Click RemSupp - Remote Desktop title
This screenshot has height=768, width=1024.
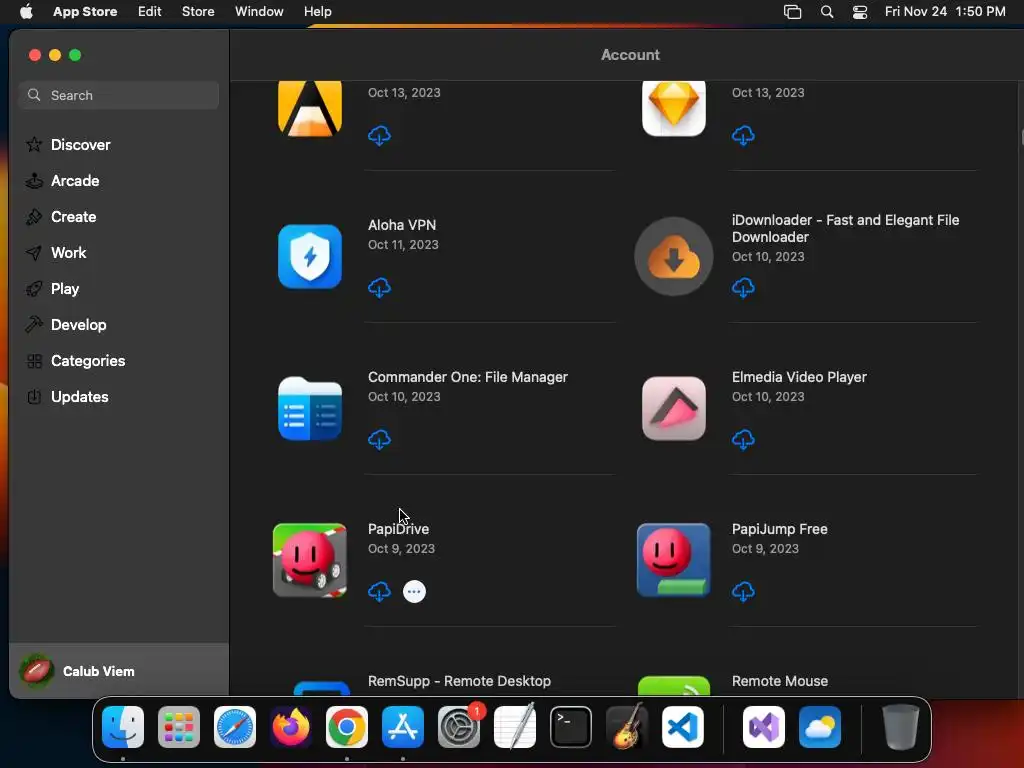pos(459,681)
